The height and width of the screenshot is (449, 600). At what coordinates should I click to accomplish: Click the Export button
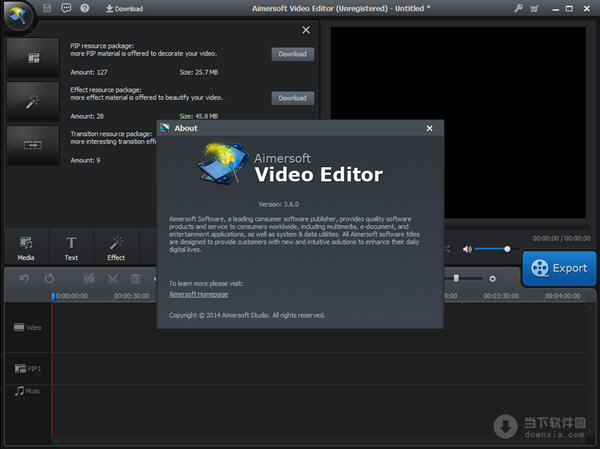pos(559,268)
